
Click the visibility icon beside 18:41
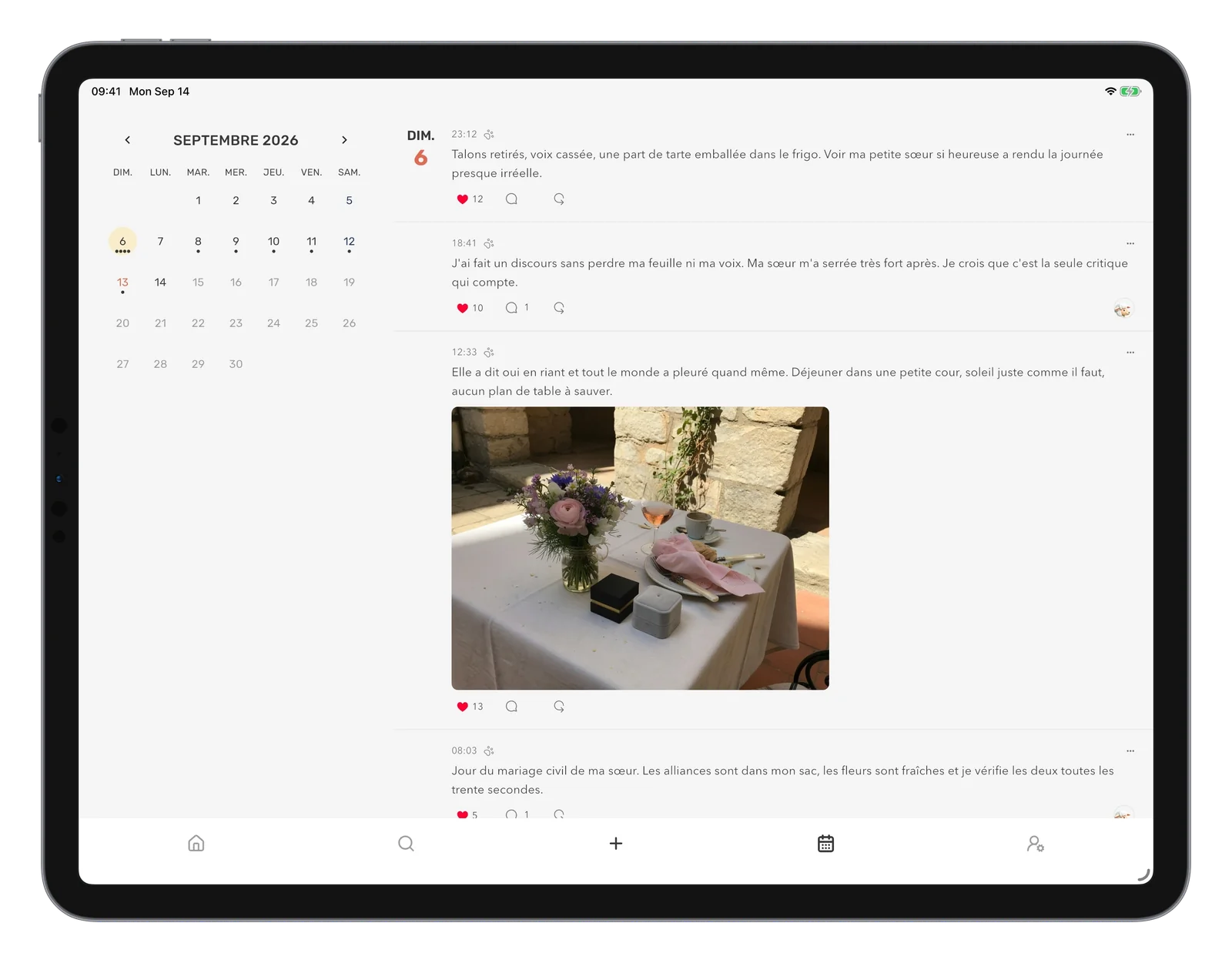point(489,243)
